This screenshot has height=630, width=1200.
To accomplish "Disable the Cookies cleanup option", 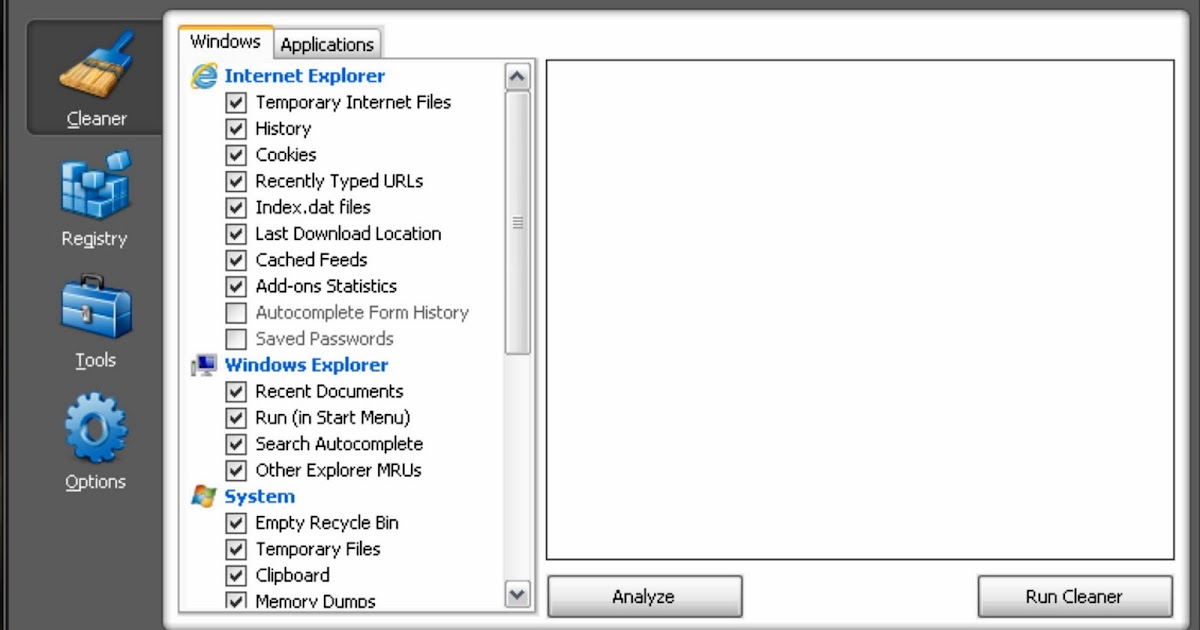I will click(x=235, y=154).
